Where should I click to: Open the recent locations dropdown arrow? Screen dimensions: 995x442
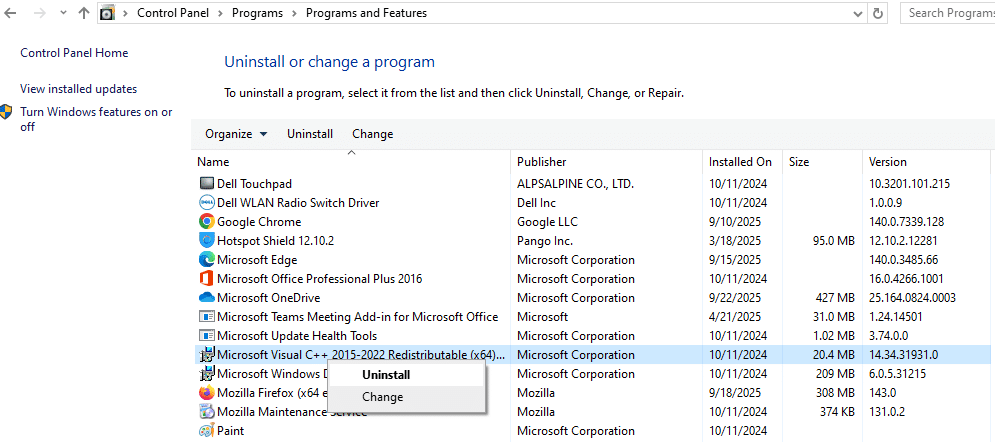click(x=62, y=13)
